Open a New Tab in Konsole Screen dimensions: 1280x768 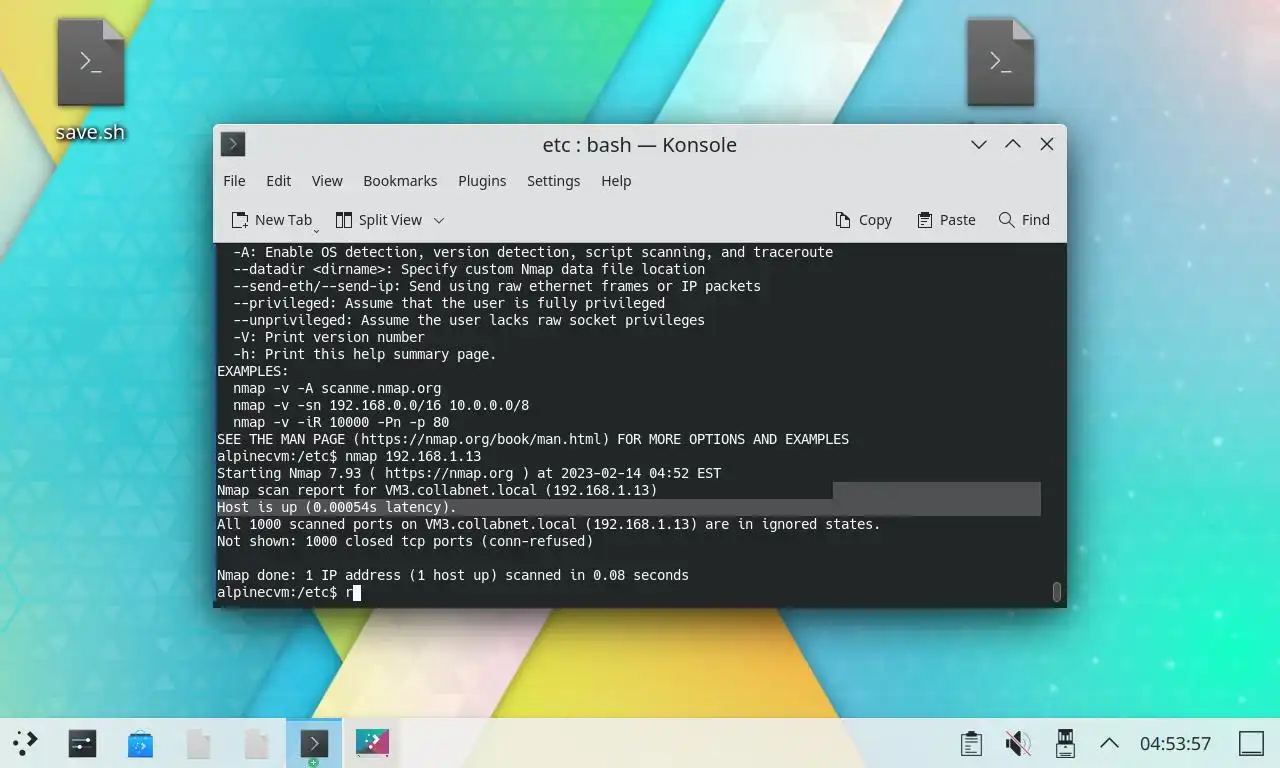click(x=271, y=220)
